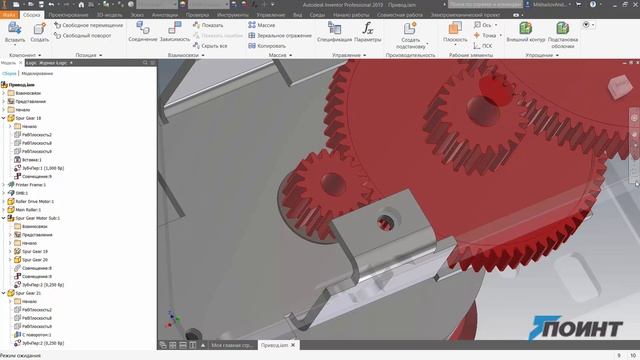Viewport: 640px width, 360px height.
Task: Select Вставка:1 constraint in tree
Action: [x=28, y=160]
